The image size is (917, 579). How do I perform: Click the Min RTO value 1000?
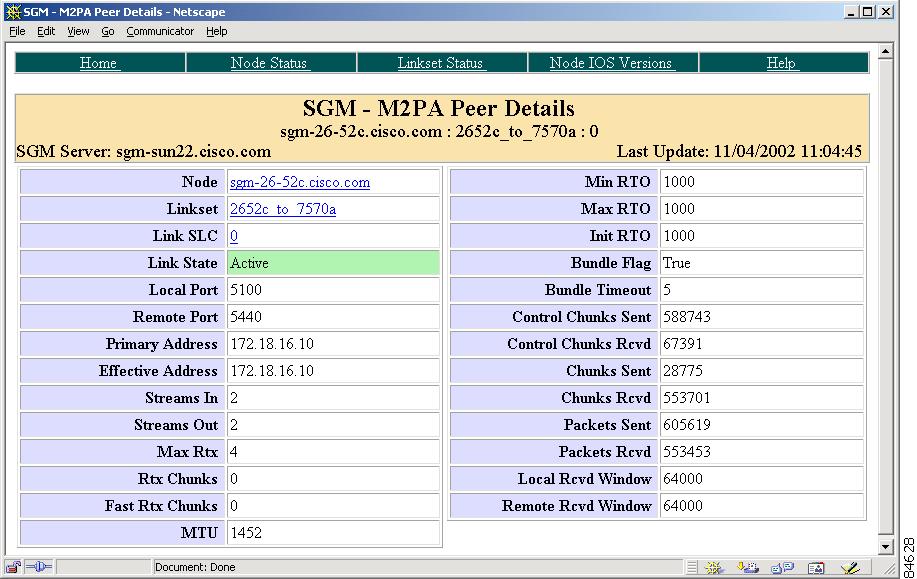pyautogui.click(x=679, y=182)
